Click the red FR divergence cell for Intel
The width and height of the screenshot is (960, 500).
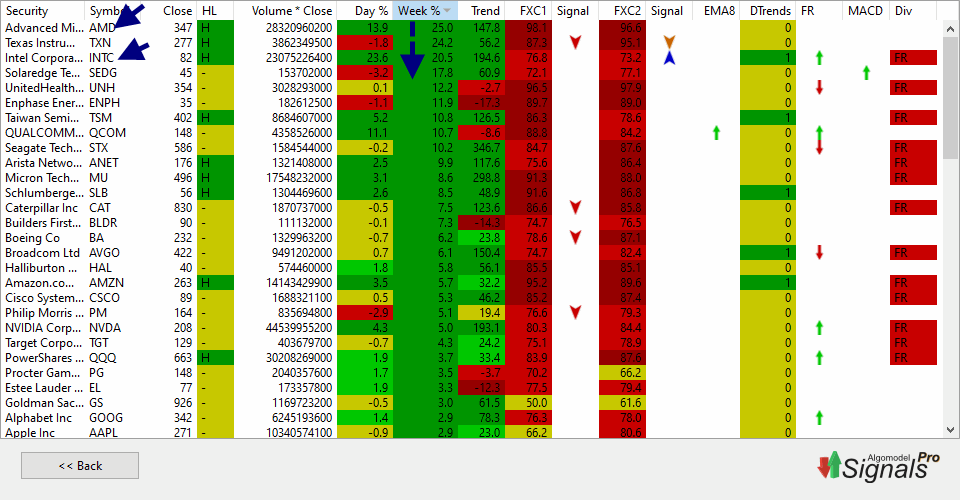[913, 58]
